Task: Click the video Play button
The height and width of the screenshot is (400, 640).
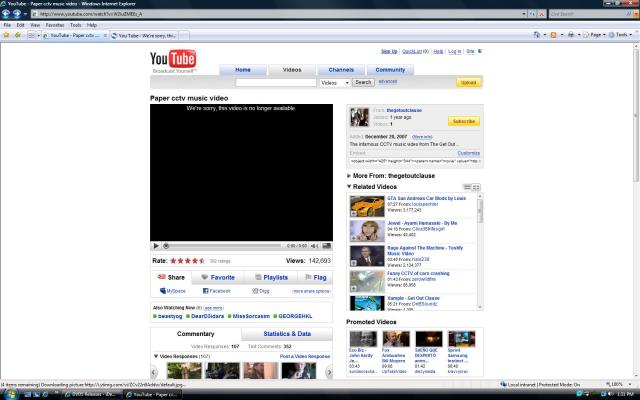Action: click(x=156, y=246)
